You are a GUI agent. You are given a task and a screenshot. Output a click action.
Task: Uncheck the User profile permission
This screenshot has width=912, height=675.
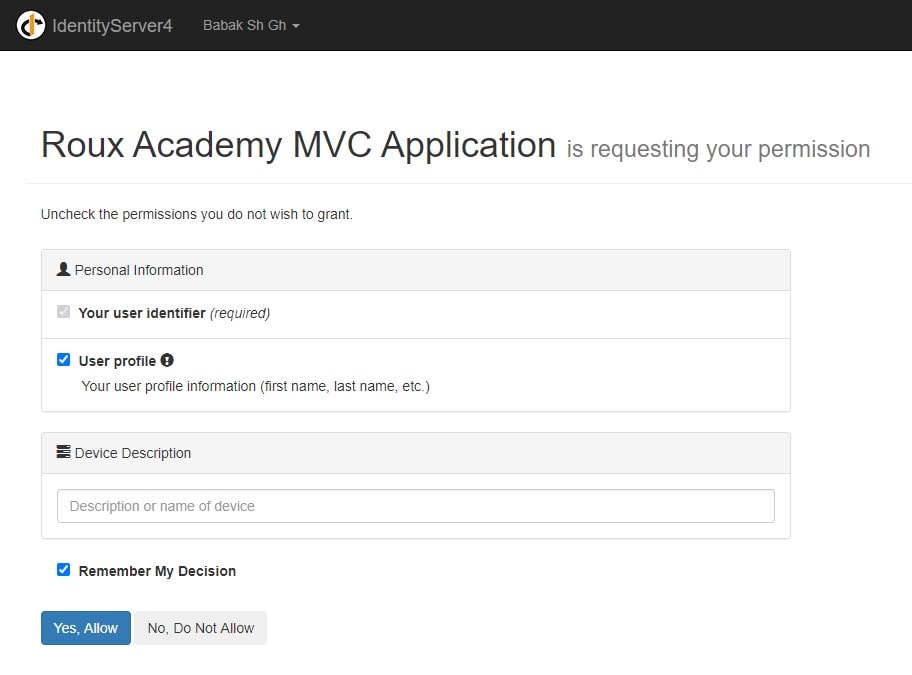[x=63, y=359]
